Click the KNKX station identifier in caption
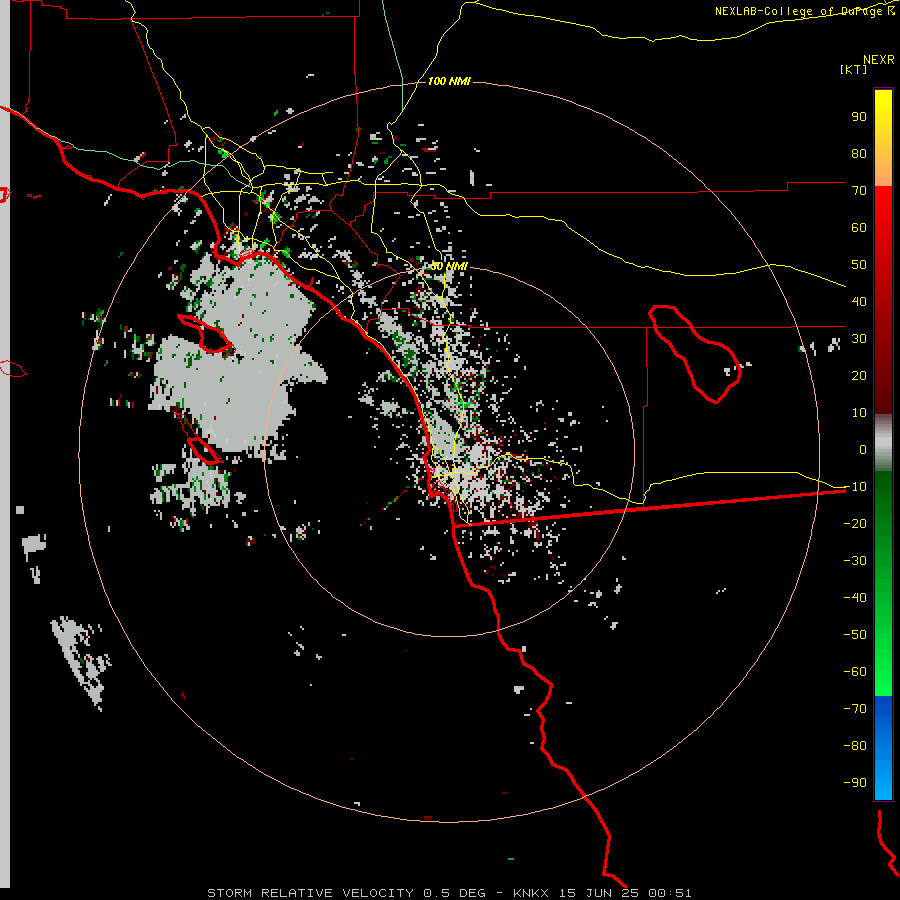This screenshot has height=900, width=900. pos(530,893)
